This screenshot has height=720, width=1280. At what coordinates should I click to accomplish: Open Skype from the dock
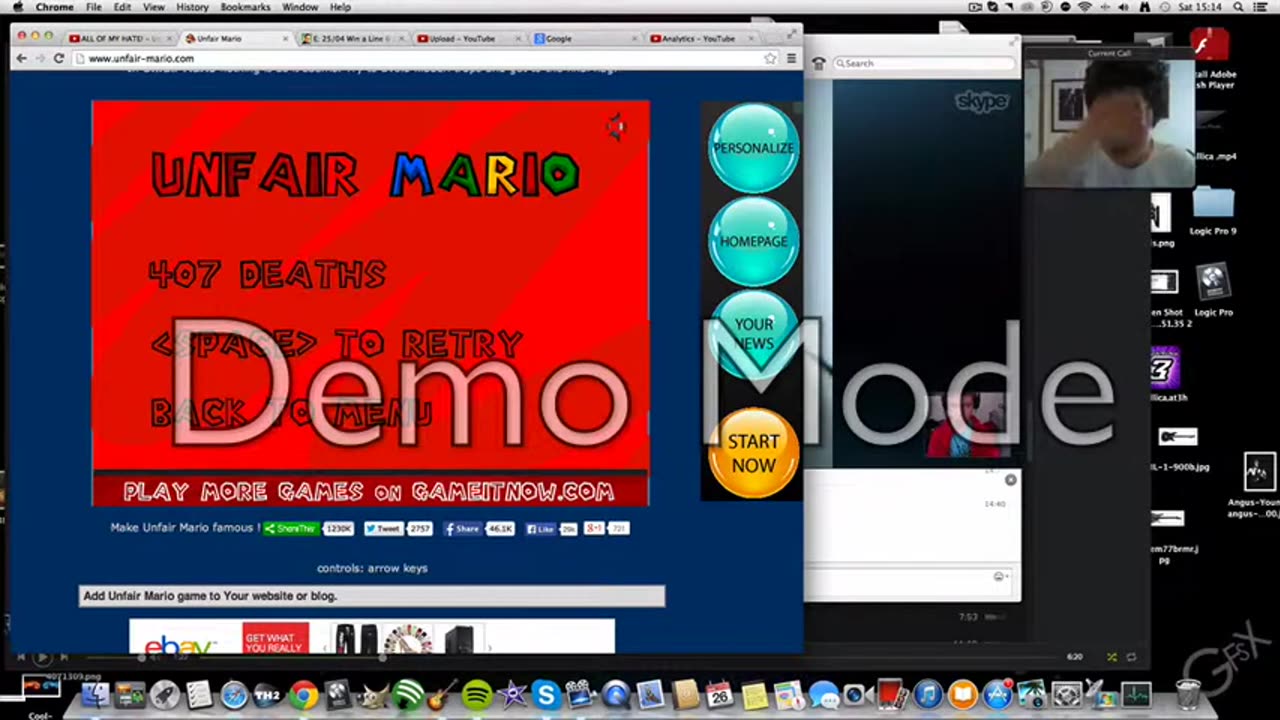coord(546,694)
